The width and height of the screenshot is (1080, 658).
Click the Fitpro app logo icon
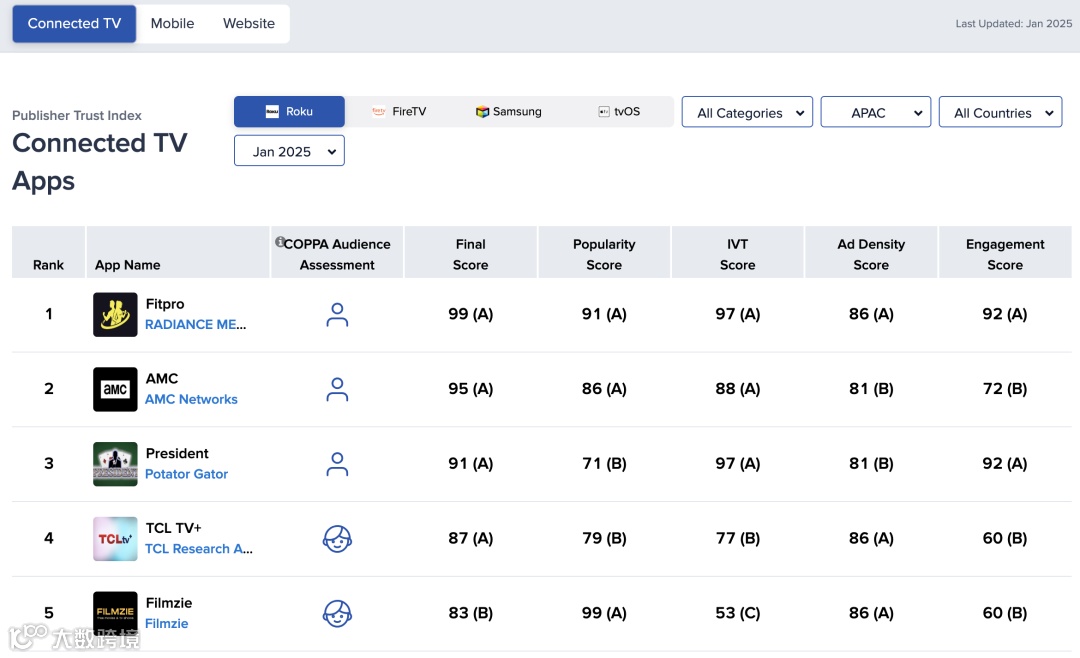[x=115, y=314]
